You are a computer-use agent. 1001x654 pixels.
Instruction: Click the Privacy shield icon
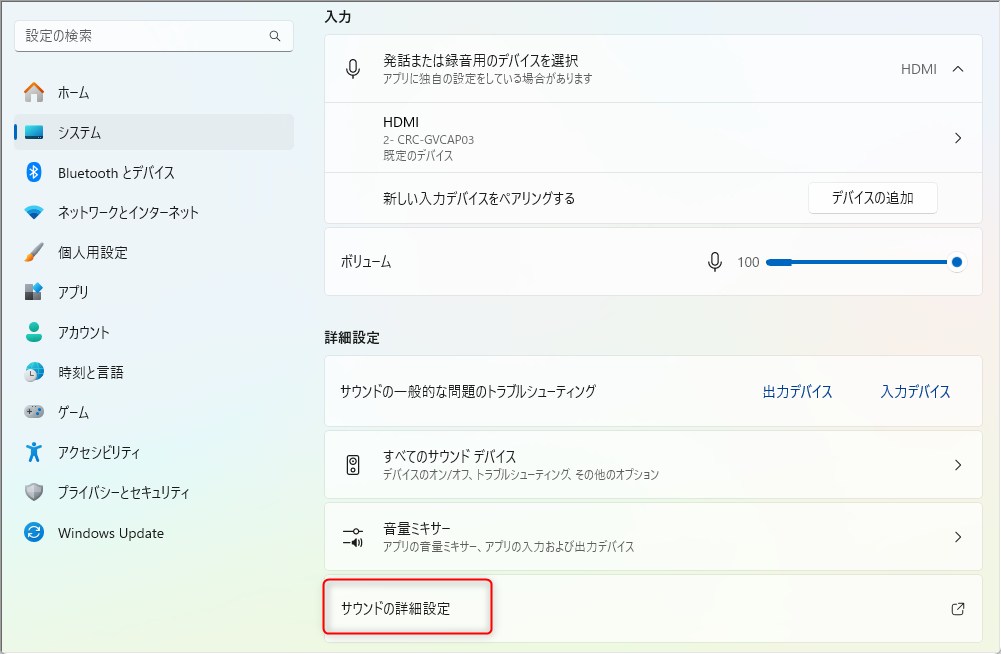(34, 492)
